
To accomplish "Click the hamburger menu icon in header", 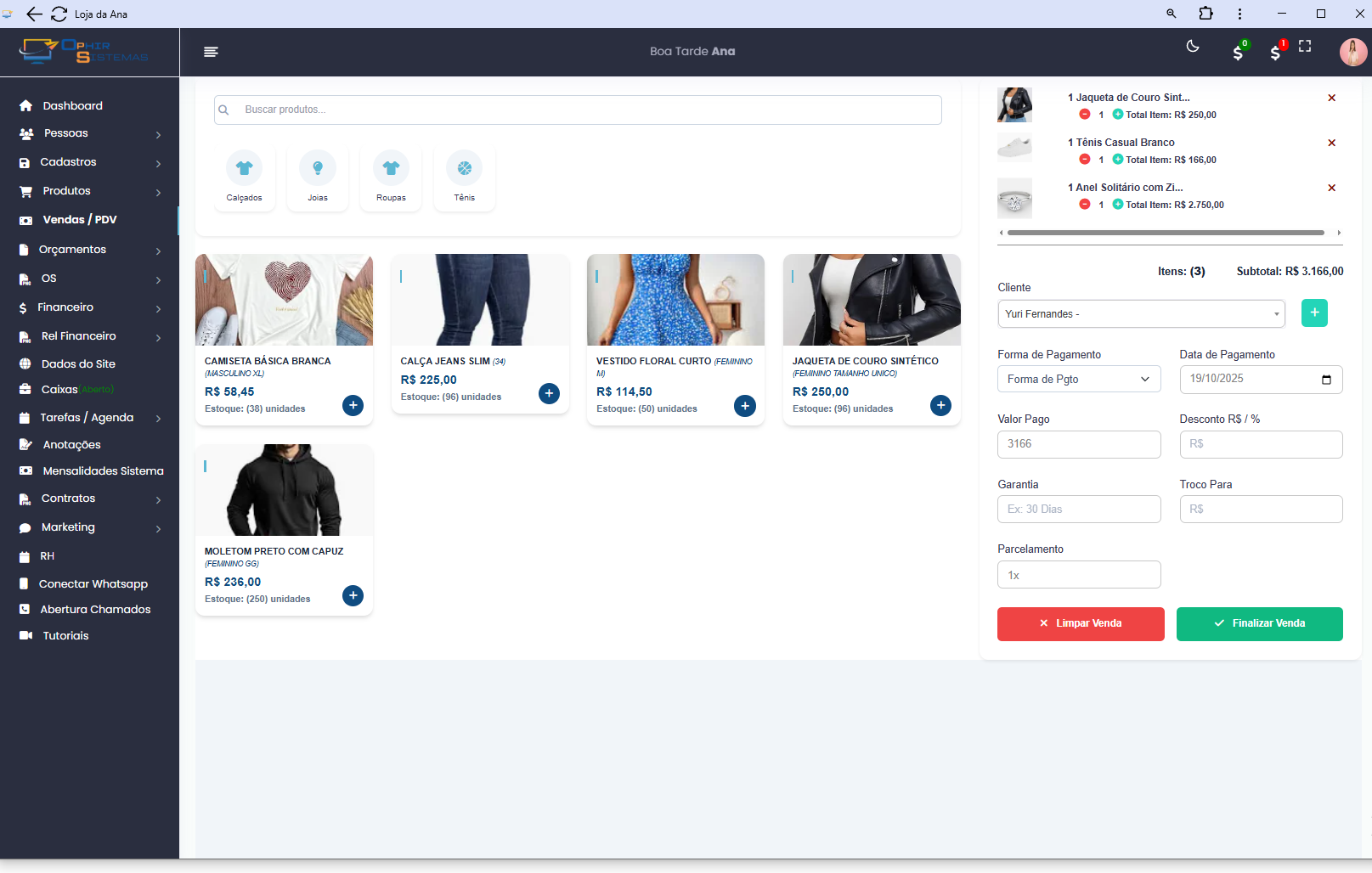I will click(x=211, y=52).
